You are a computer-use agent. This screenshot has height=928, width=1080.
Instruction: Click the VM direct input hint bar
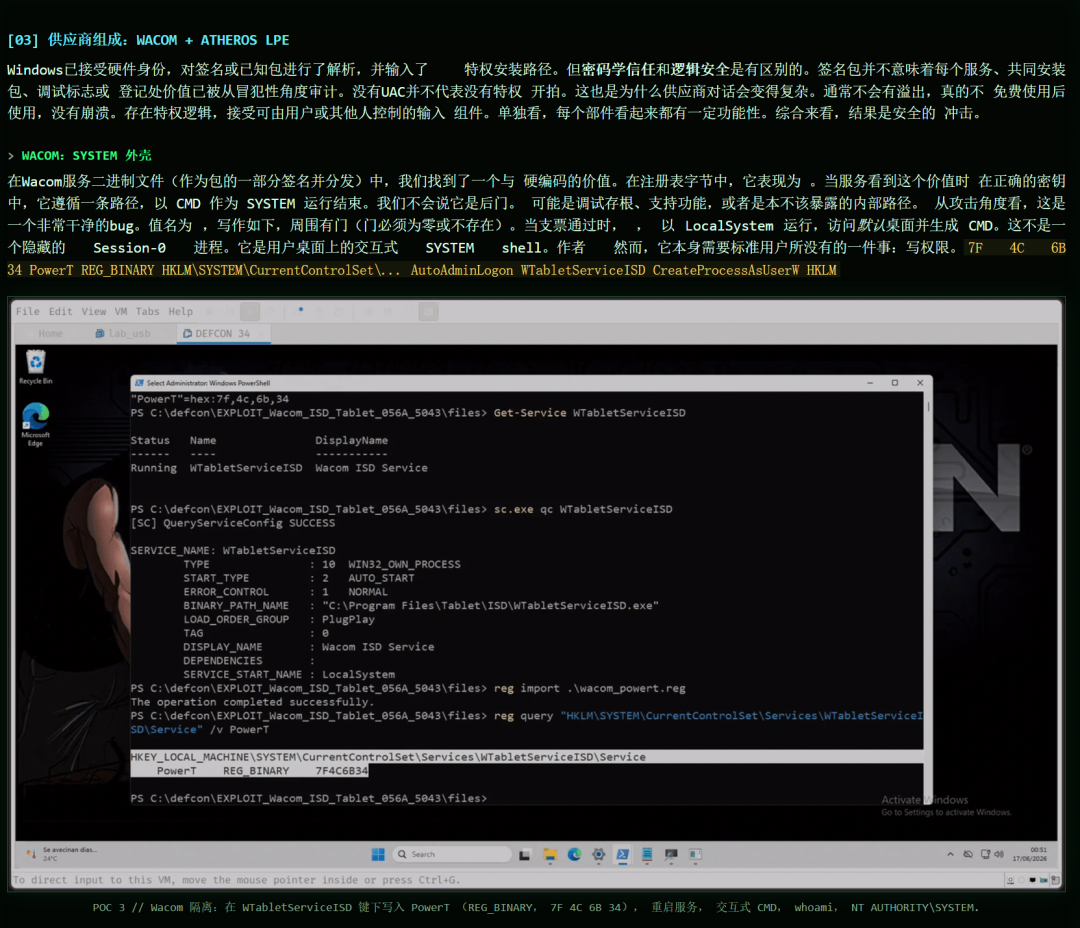coord(236,880)
